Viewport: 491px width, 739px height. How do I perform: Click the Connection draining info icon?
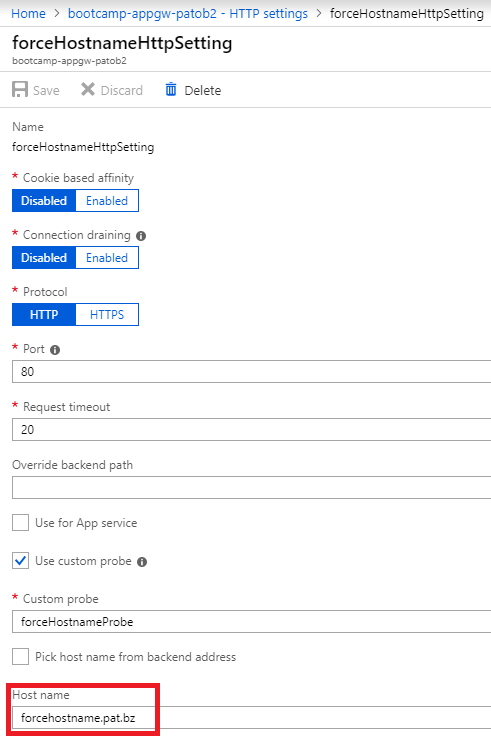[x=141, y=236]
